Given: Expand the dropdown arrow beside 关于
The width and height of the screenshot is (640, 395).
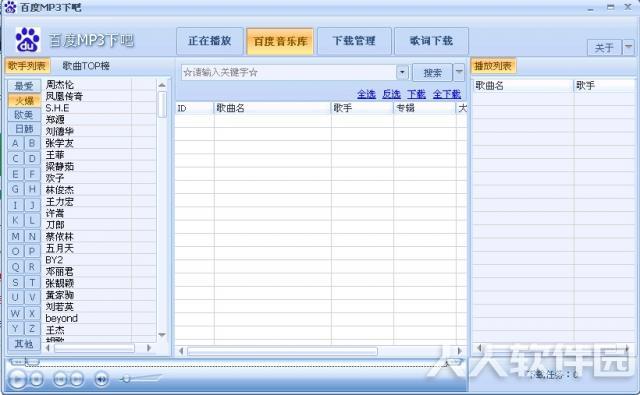Looking at the screenshot, I should 628,48.
